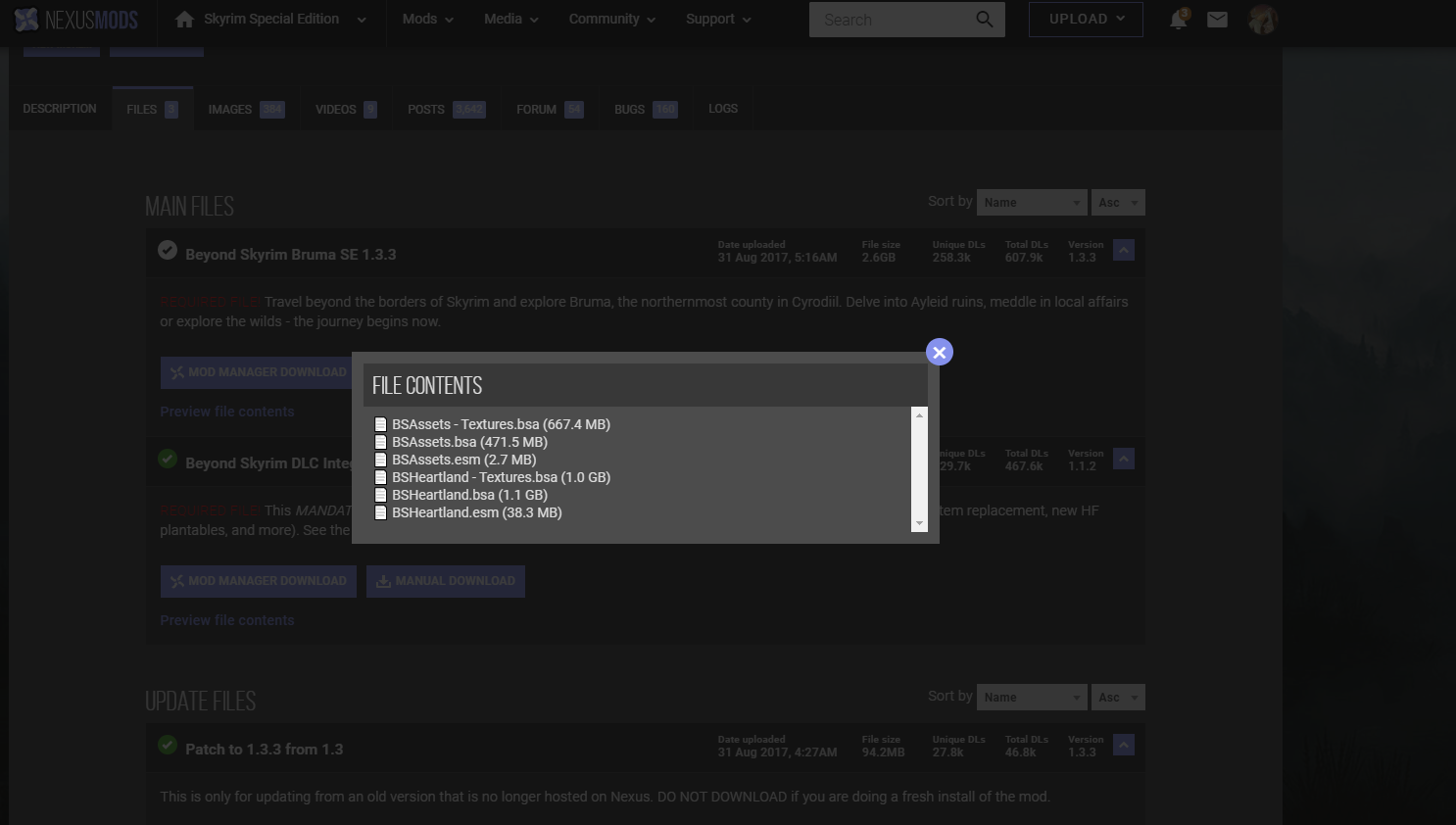This screenshot has width=1456, height=825.
Task: Click Mod Manager Download for DLC Integration
Action: coord(258,581)
